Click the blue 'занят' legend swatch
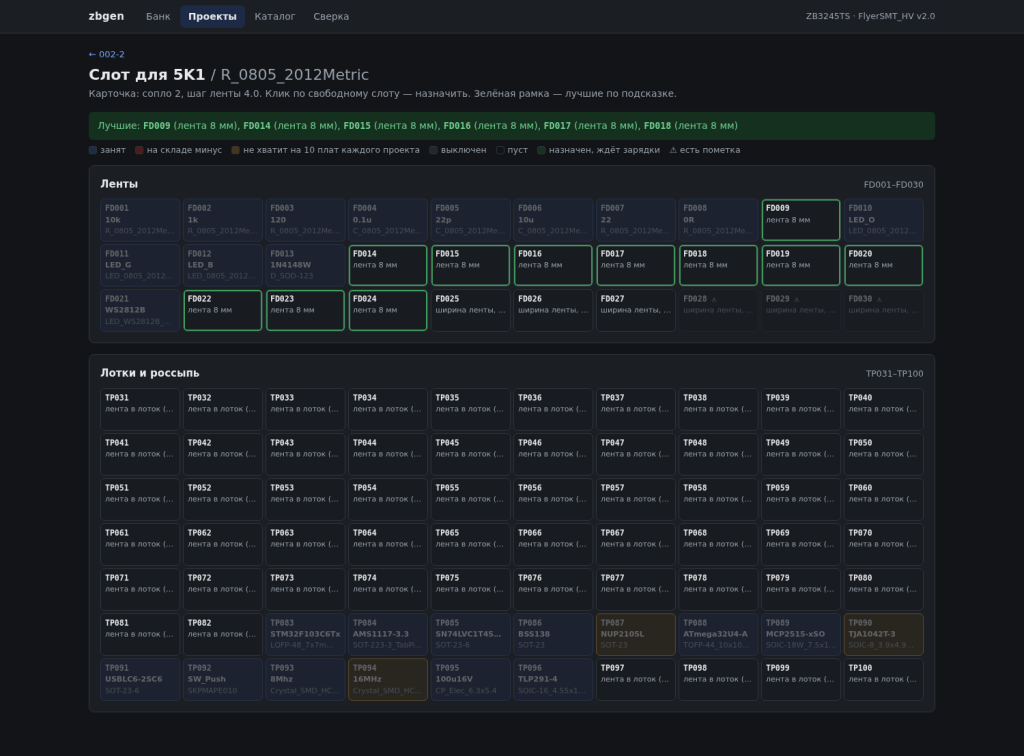Viewport: 1024px width, 756px height. click(x=93, y=150)
